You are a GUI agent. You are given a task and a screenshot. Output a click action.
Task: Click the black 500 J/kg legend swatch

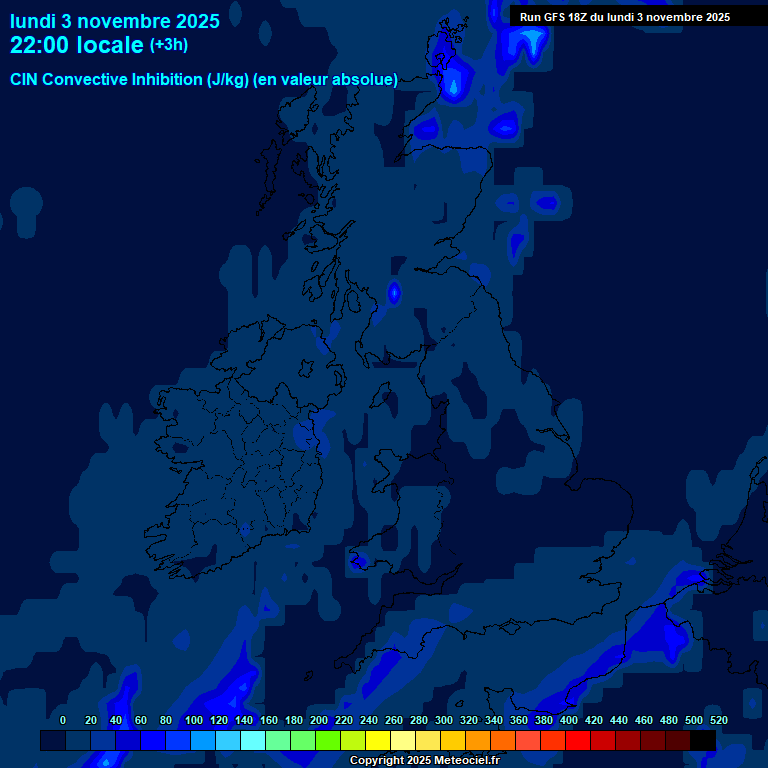click(703, 740)
